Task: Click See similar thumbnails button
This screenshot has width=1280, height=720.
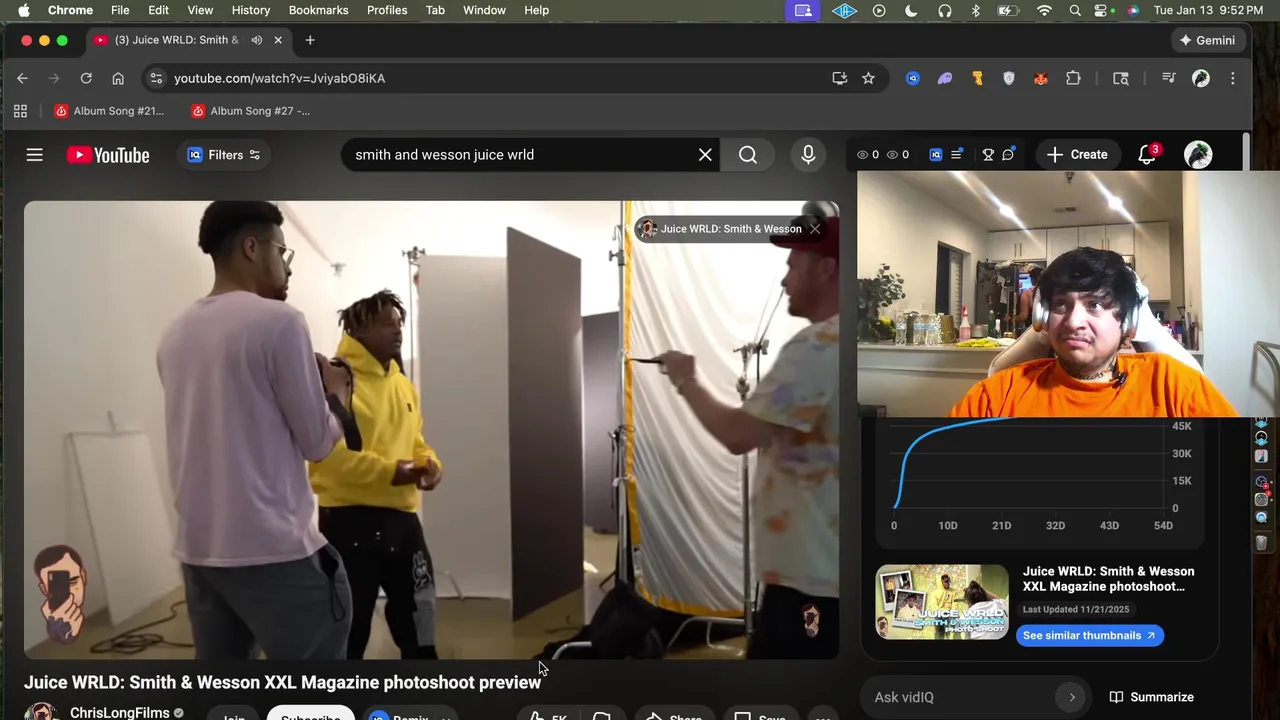Action: coord(1089,636)
